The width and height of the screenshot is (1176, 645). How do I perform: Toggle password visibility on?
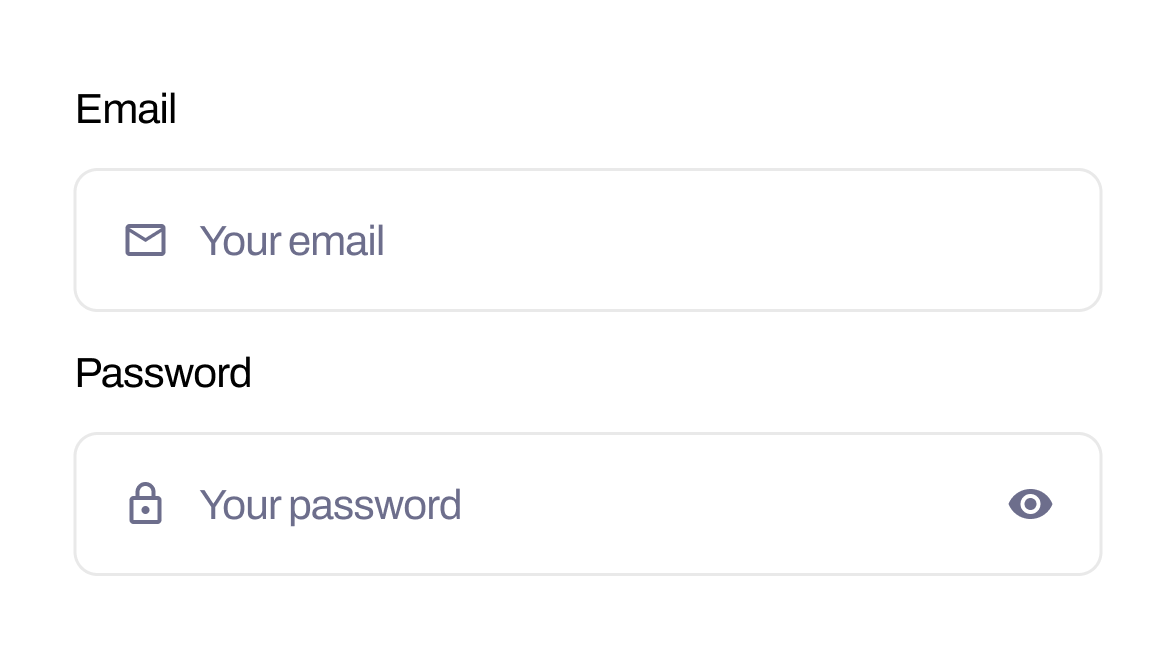1030,504
